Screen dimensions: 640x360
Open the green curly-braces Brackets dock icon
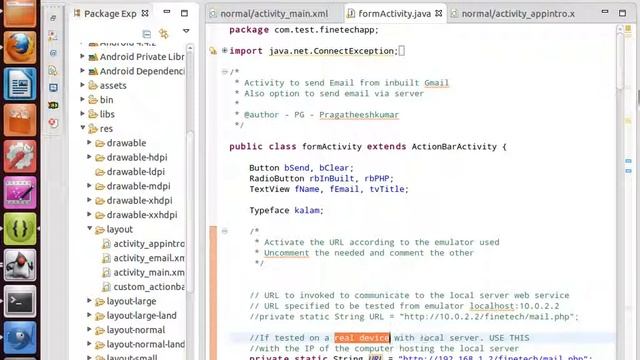(20, 229)
